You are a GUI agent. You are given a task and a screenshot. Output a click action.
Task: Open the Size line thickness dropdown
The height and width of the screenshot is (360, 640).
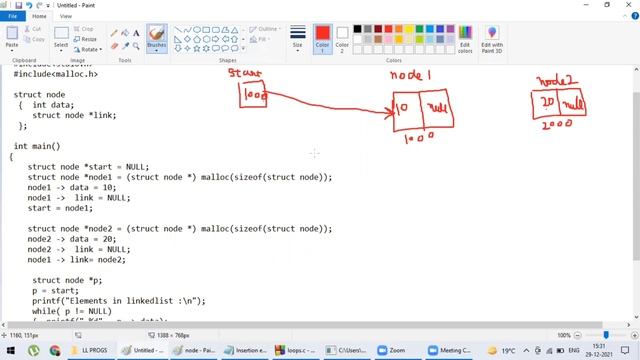point(298,39)
